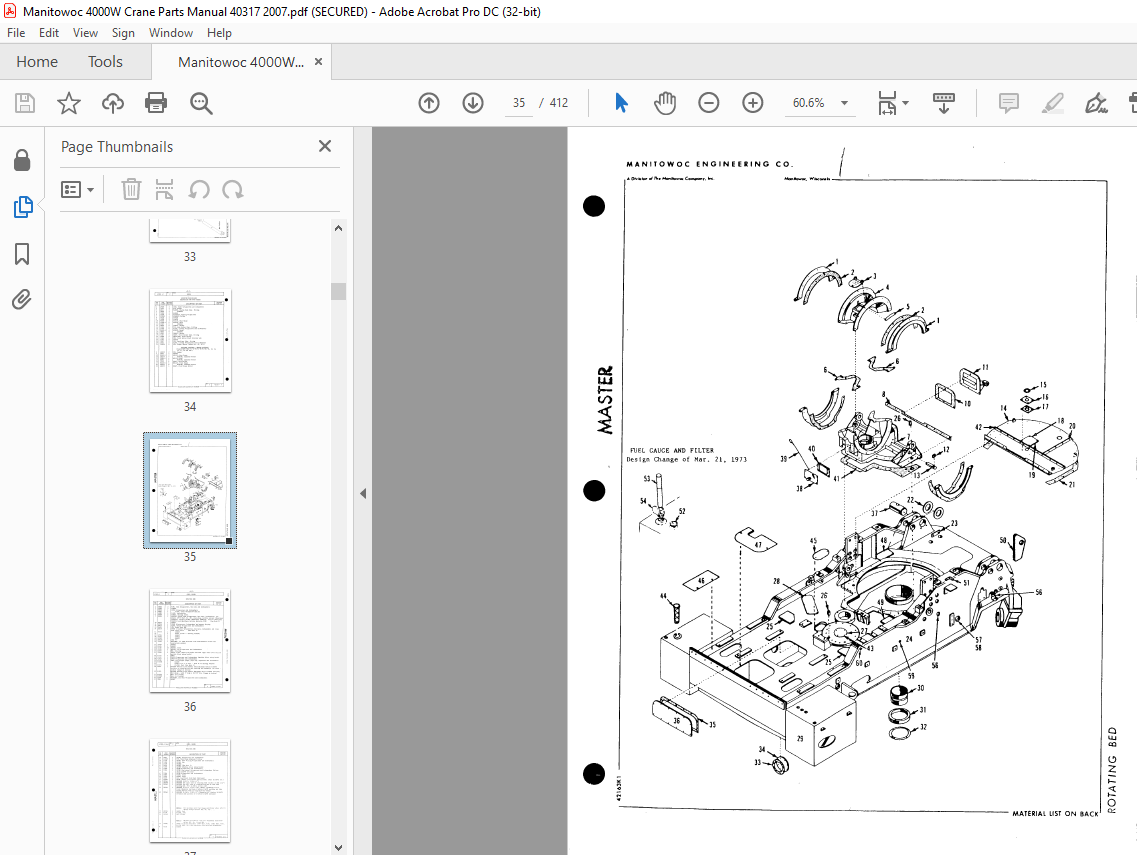The image size is (1137, 855).
Task: Click the Print icon
Action: click(156, 103)
